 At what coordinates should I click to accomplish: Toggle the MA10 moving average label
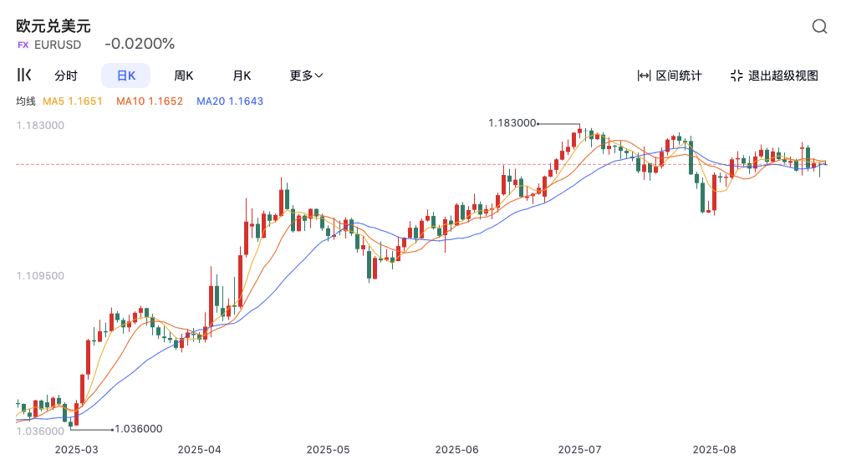coord(149,101)
